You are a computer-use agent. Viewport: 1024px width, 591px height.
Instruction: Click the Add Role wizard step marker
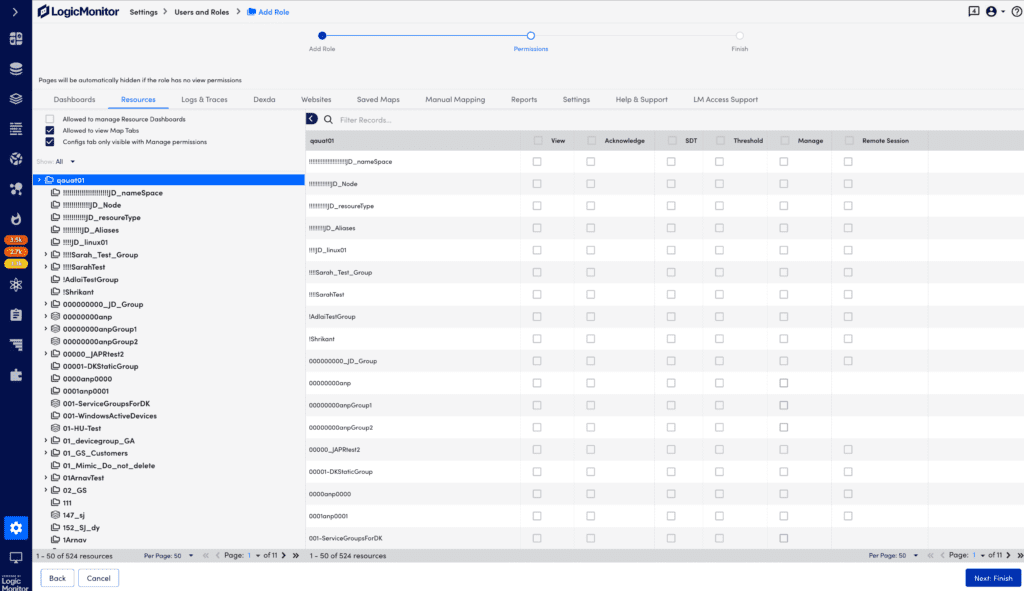pyautogui.click(x=322, y=36)
